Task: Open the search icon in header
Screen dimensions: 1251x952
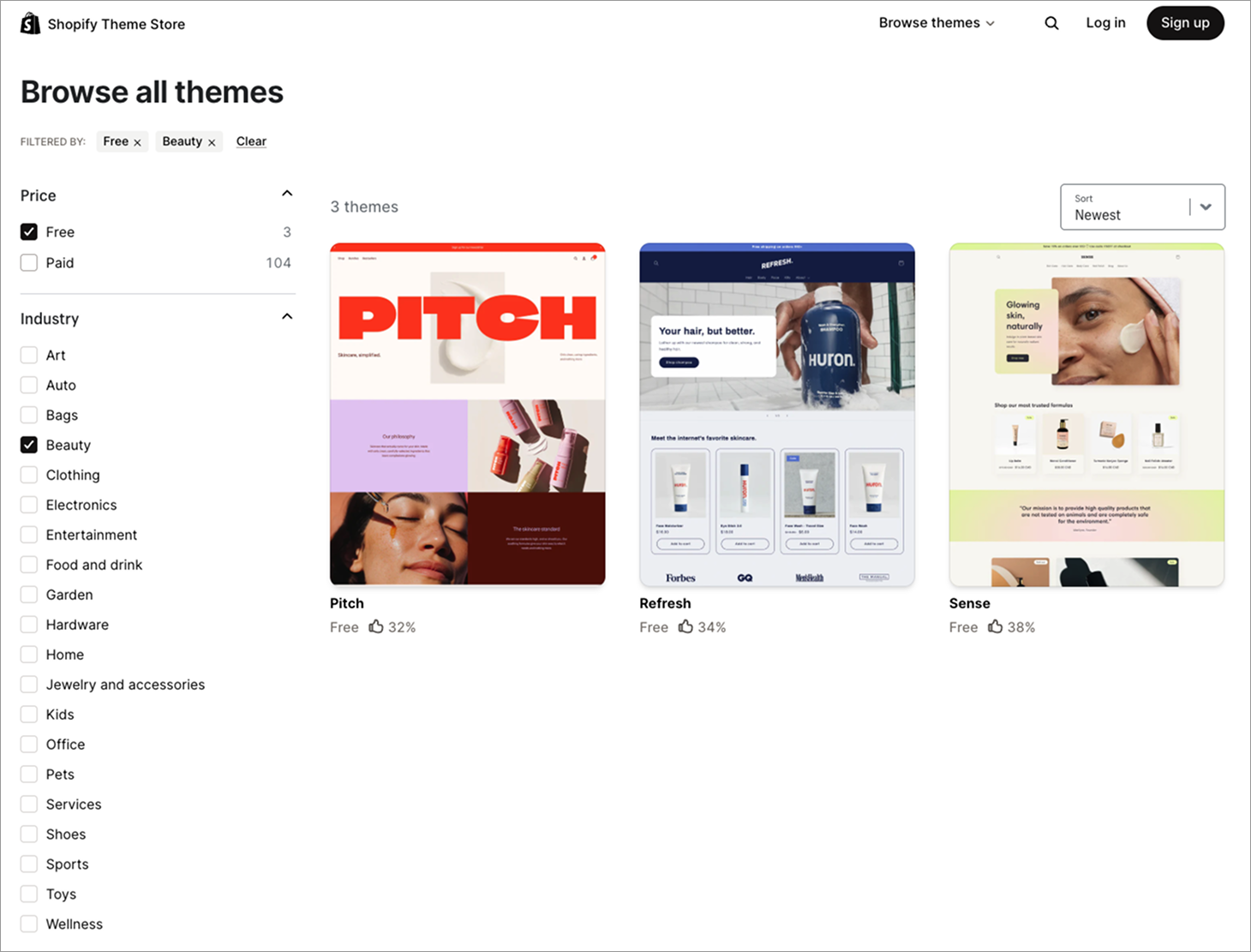Action: (x=1051, y=23)
